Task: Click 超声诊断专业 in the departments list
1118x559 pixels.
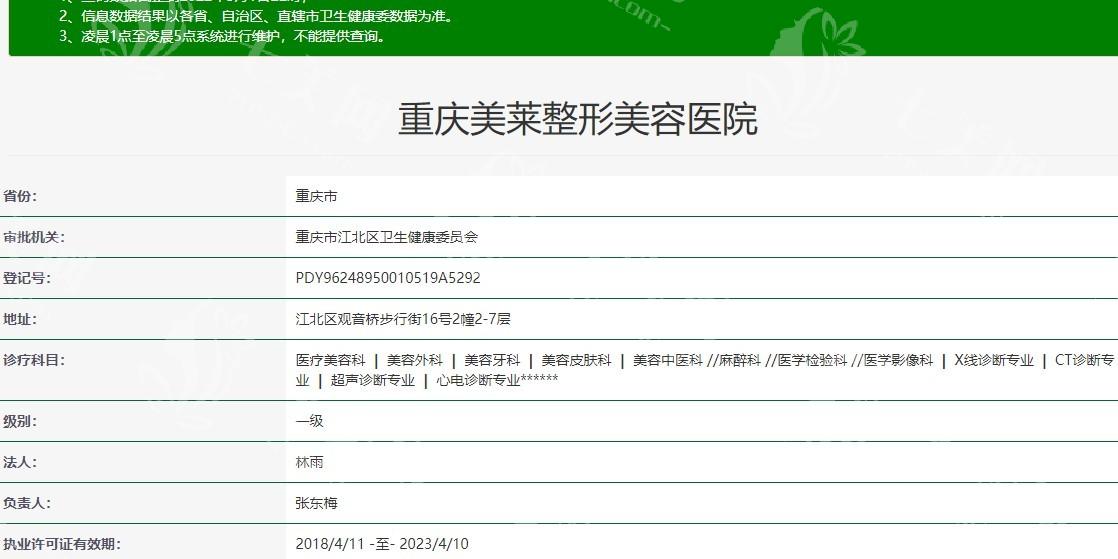Action: point(373,380)
